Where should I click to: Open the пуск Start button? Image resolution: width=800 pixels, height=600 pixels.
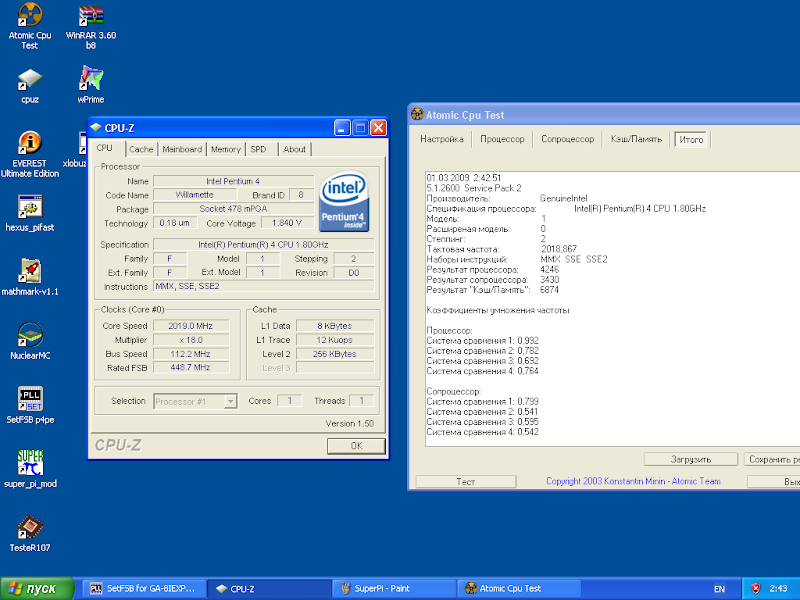click(x=37, y=588)
